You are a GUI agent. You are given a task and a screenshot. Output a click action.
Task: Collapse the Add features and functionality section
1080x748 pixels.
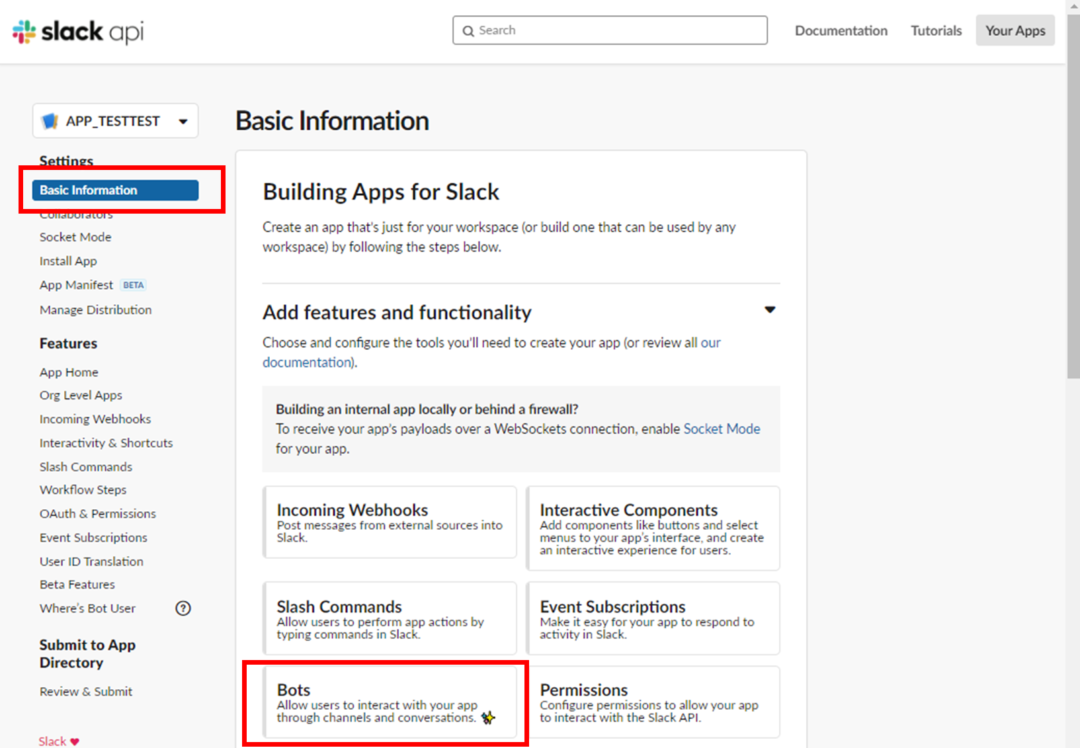[x=770, y=310]
